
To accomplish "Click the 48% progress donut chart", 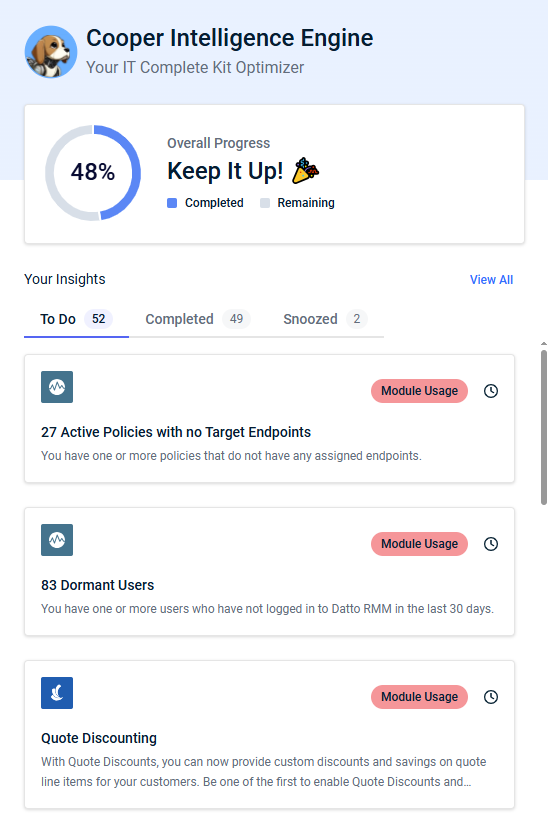I will 93,173.
